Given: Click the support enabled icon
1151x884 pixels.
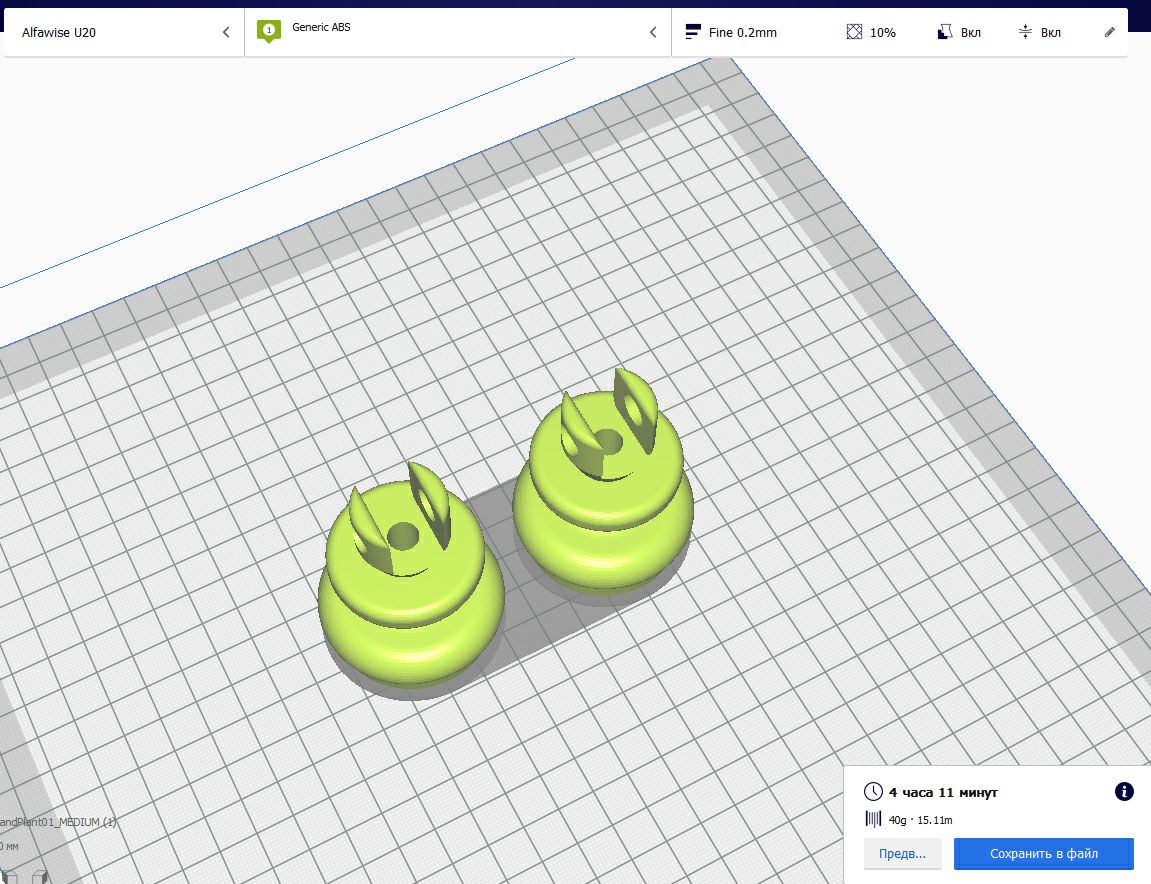Looking at the screenshot, I should click(x=945, y=32).
